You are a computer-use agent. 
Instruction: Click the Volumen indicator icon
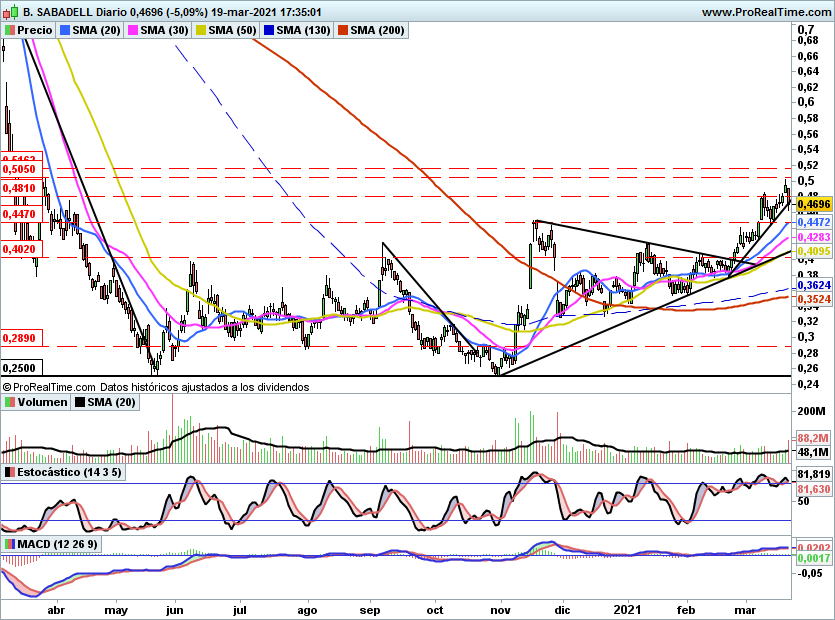(9, 402)
